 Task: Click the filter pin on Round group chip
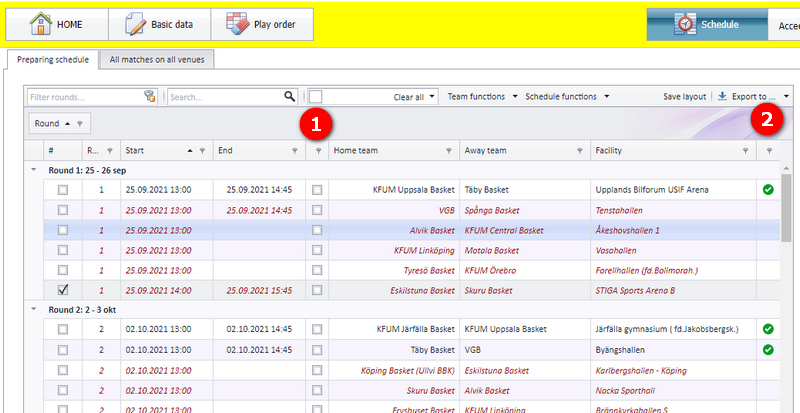coord(80,124)
